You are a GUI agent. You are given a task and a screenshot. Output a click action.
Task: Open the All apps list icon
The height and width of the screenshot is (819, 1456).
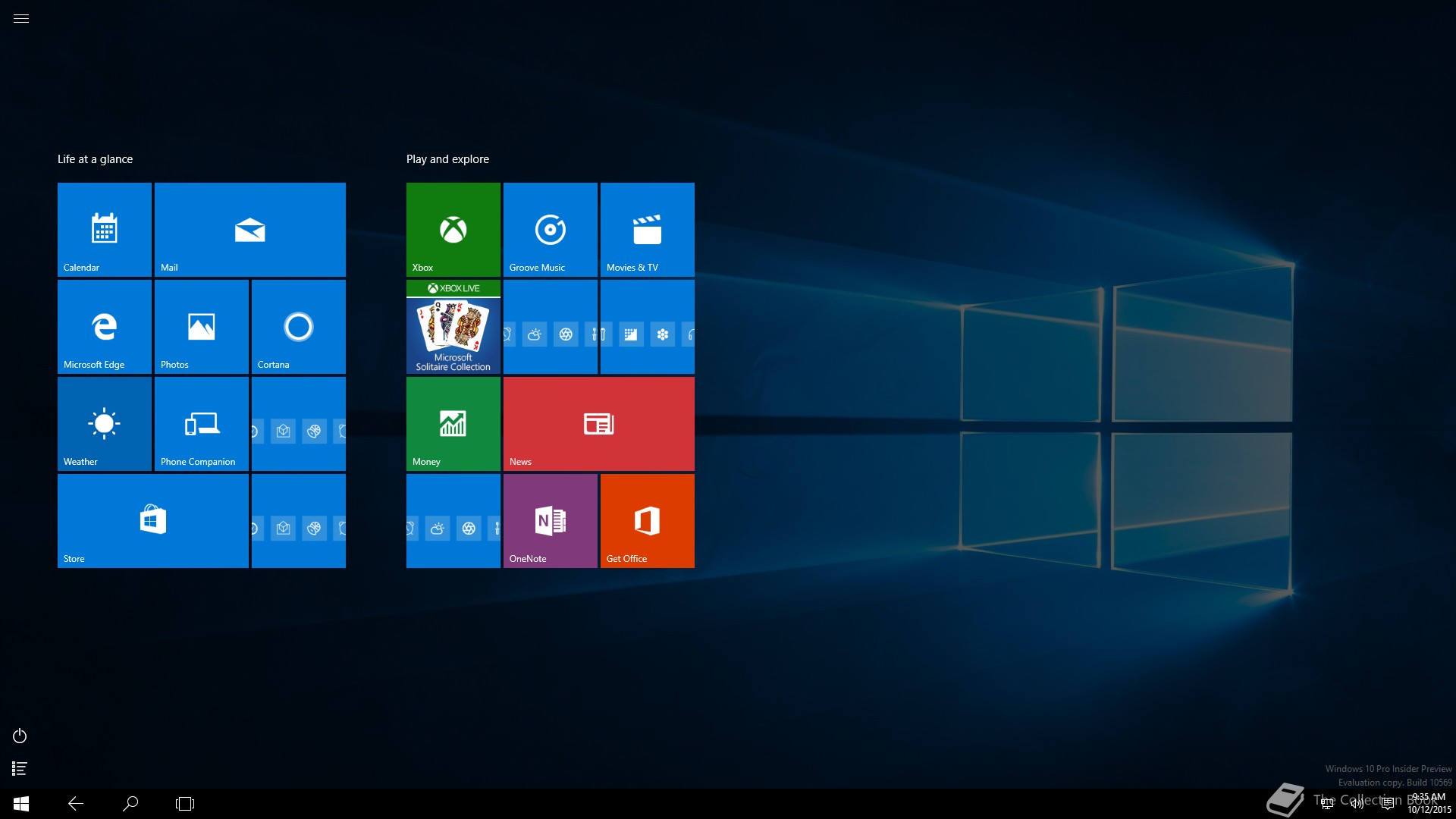(20, 769)
